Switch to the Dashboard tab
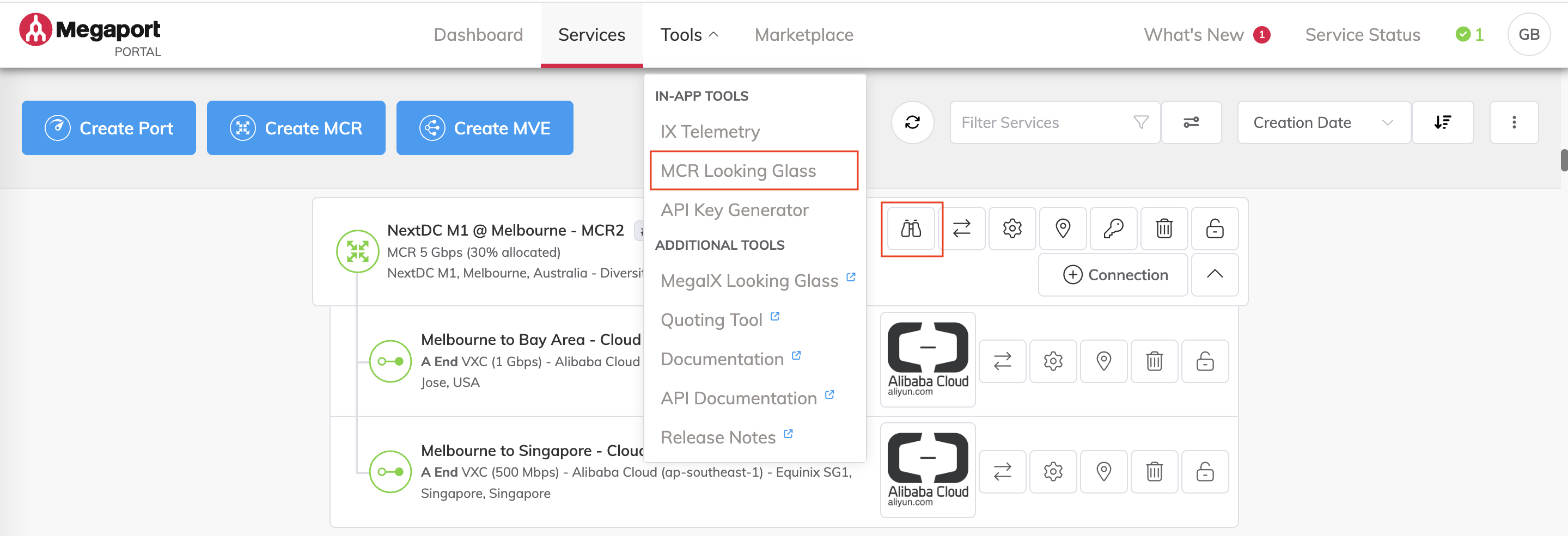Screen dimensions: 1568x536 tap(478, 35)
